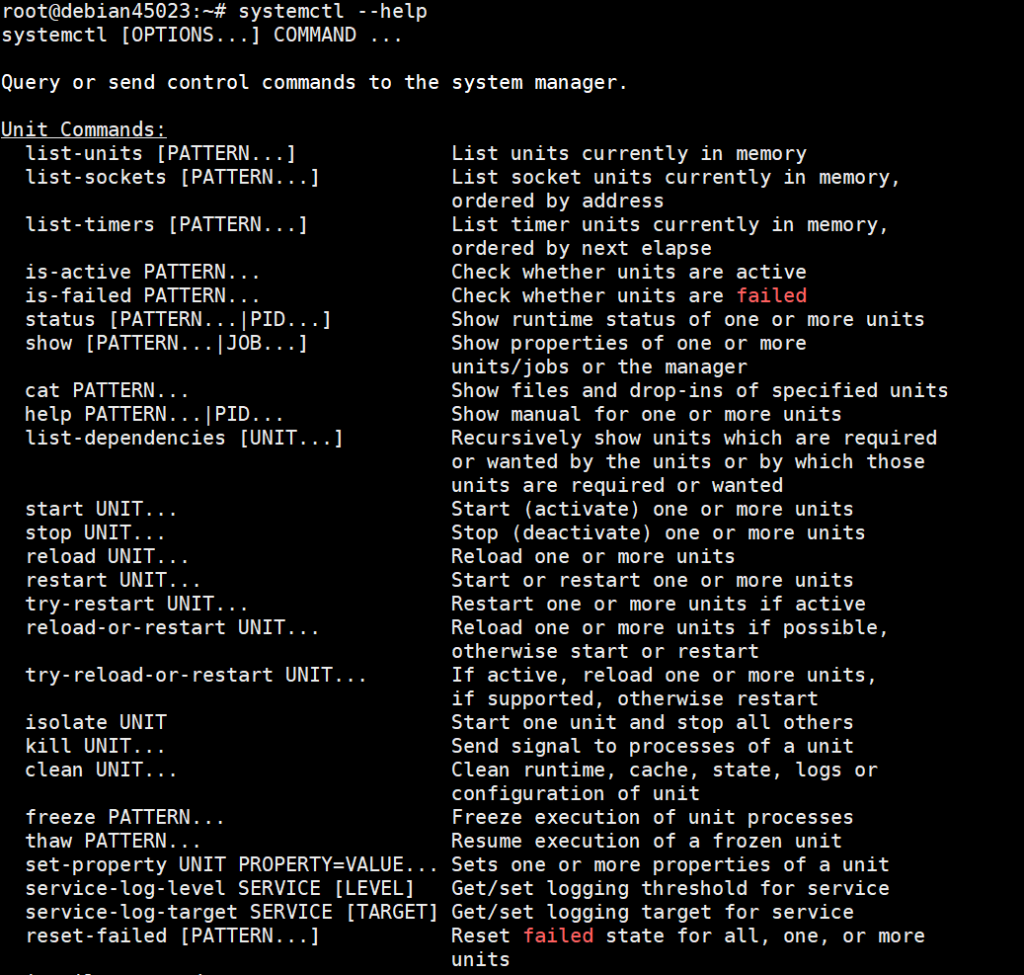This screenshot has width=1024, height=975.
Task: Select the freeze PATTERN command text
Action: coord(125,817)
